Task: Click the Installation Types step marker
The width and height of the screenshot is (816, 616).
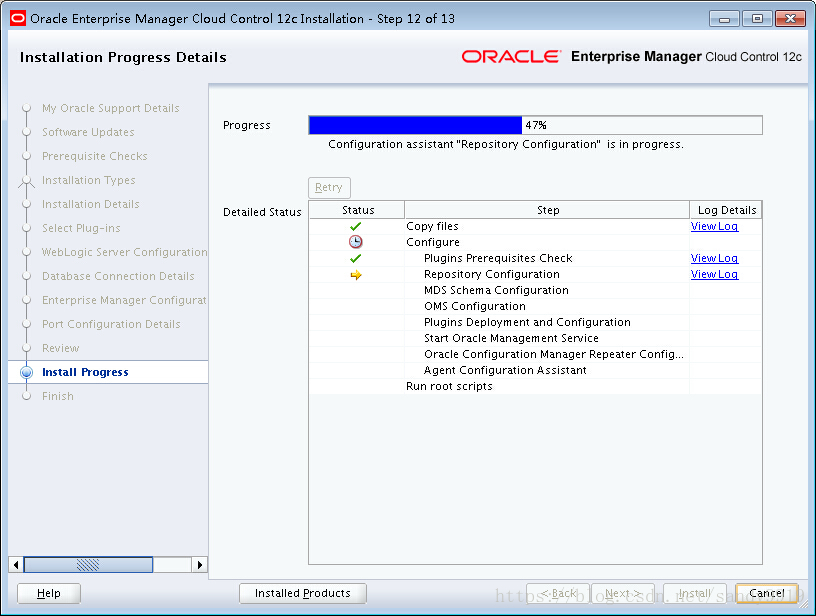Action: [x=27, y=181]
